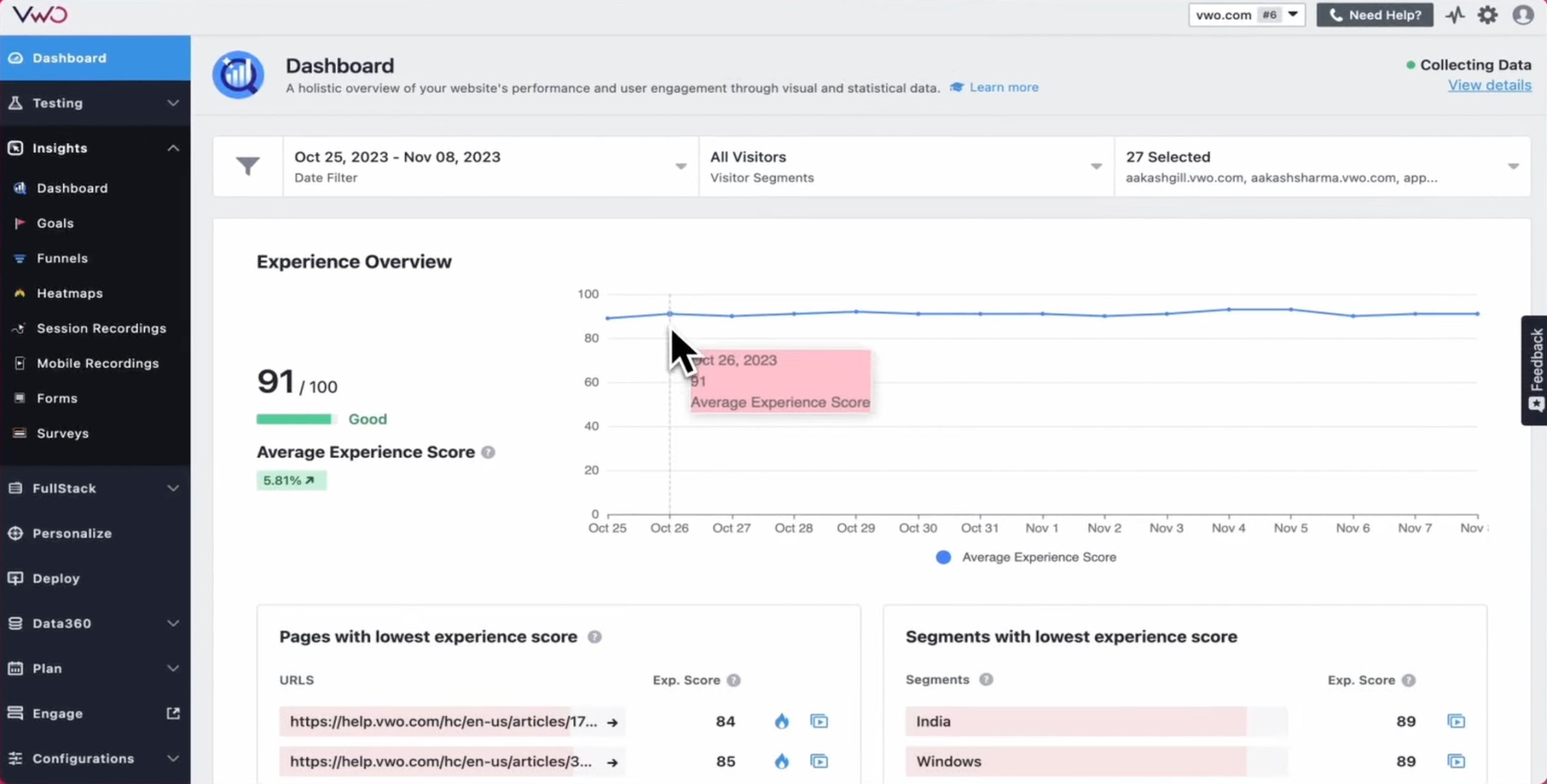Click Learn more link in description
This screenshot has width=1547, height=784.
[1003, 87]
